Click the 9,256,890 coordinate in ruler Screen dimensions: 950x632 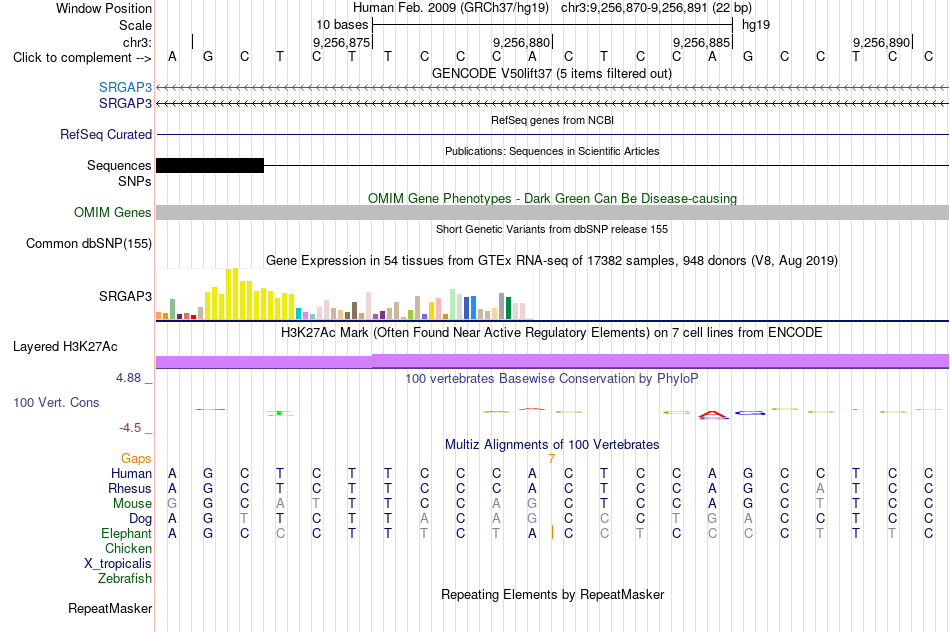tap(881, 42)
